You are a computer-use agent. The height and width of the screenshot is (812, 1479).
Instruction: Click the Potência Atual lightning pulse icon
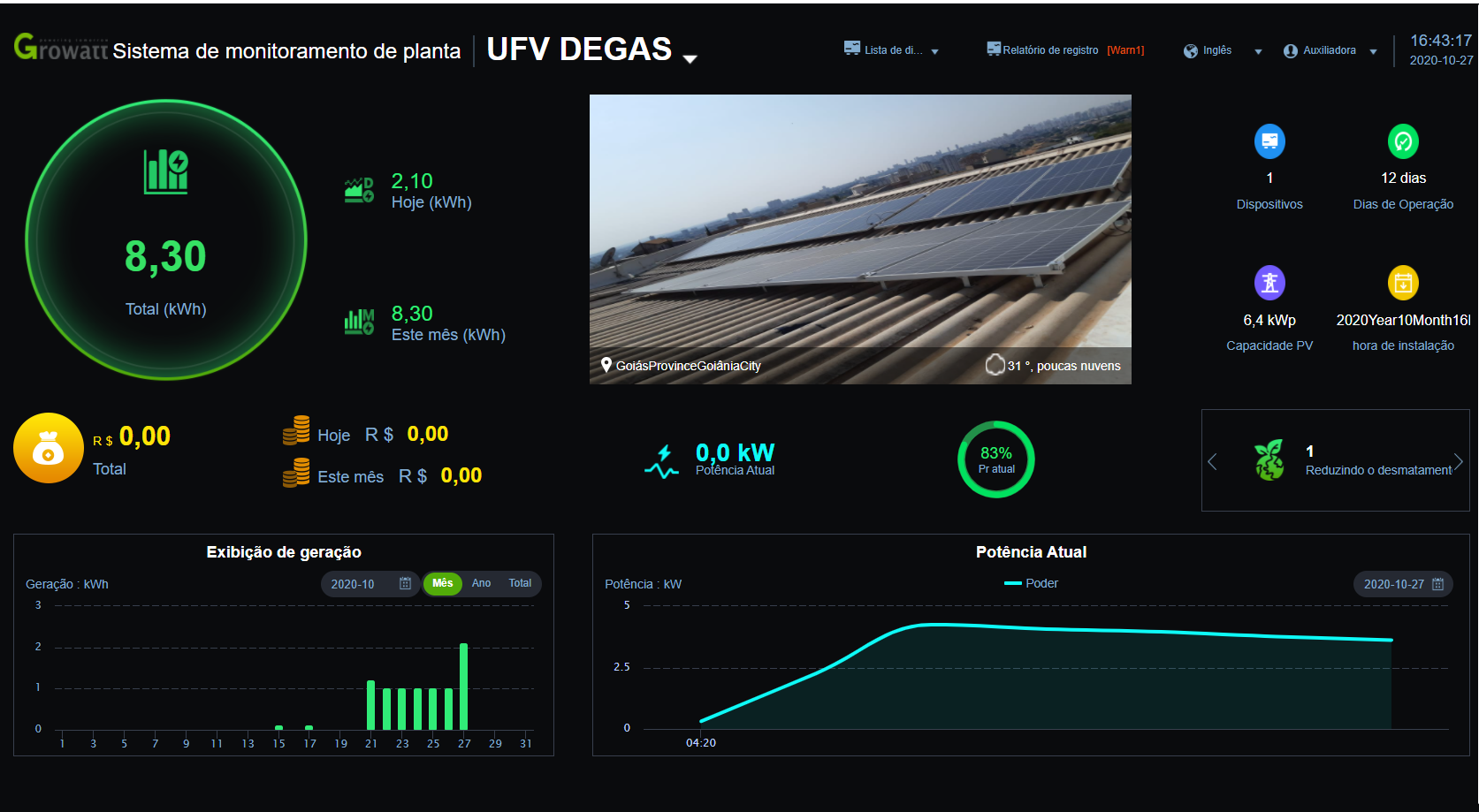661,461
